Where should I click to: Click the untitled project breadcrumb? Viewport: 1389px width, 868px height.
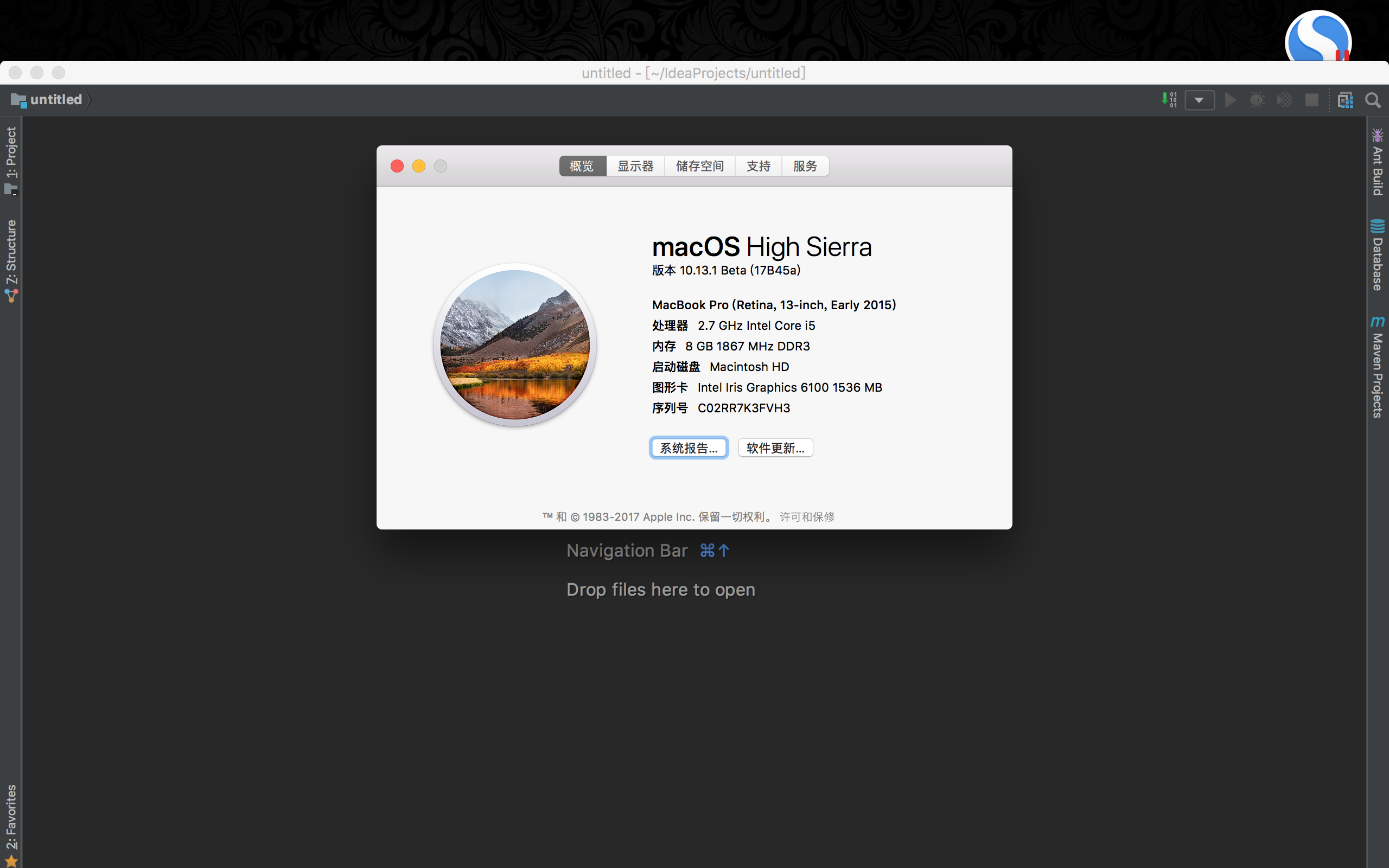pyautogui.click(x=48, y=100)
